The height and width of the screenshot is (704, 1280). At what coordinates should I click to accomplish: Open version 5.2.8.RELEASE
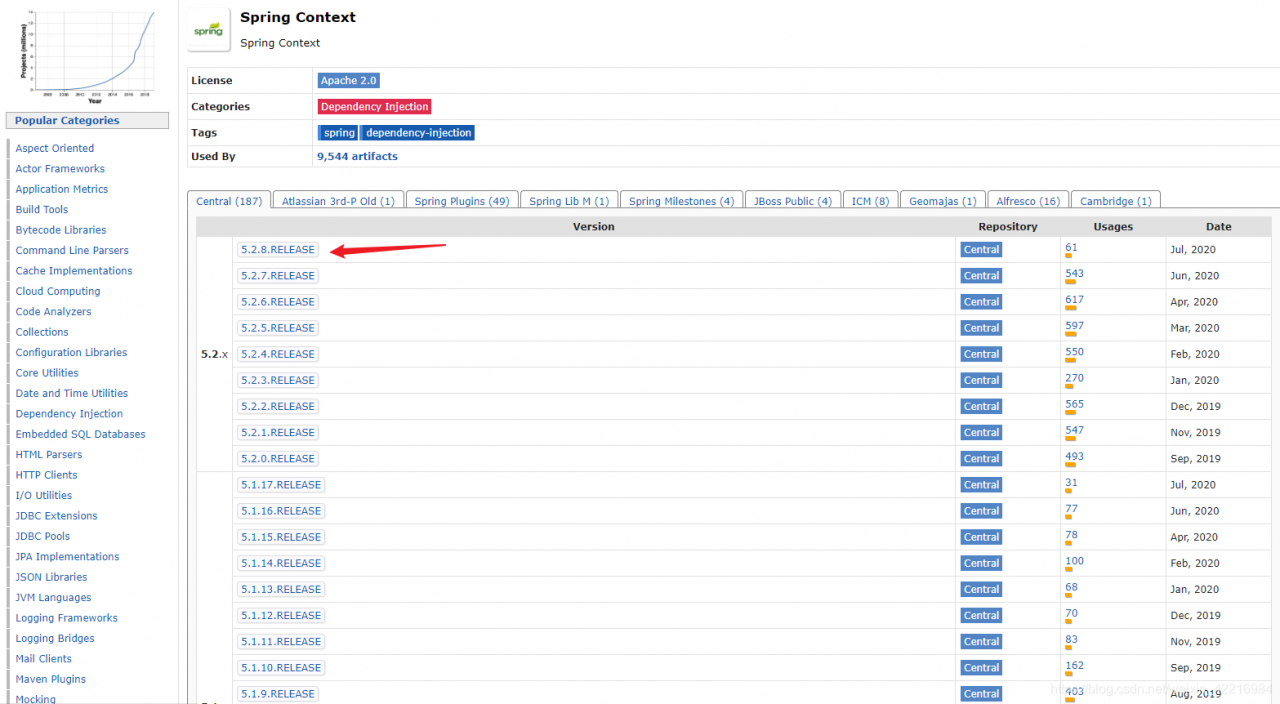pos(278,250)
